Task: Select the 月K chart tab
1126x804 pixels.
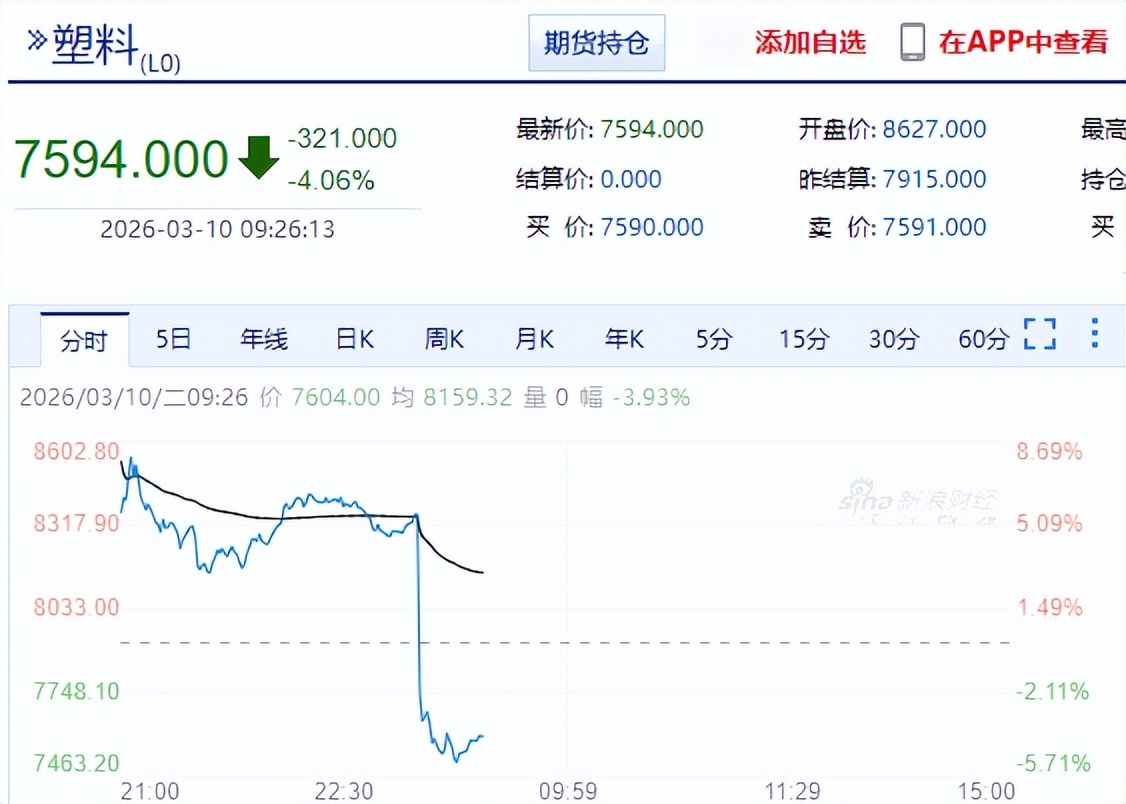Action: [534, 339]
